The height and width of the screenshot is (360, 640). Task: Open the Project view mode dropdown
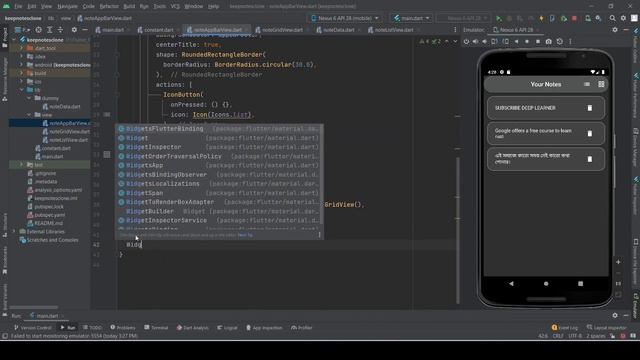(22, 30)
